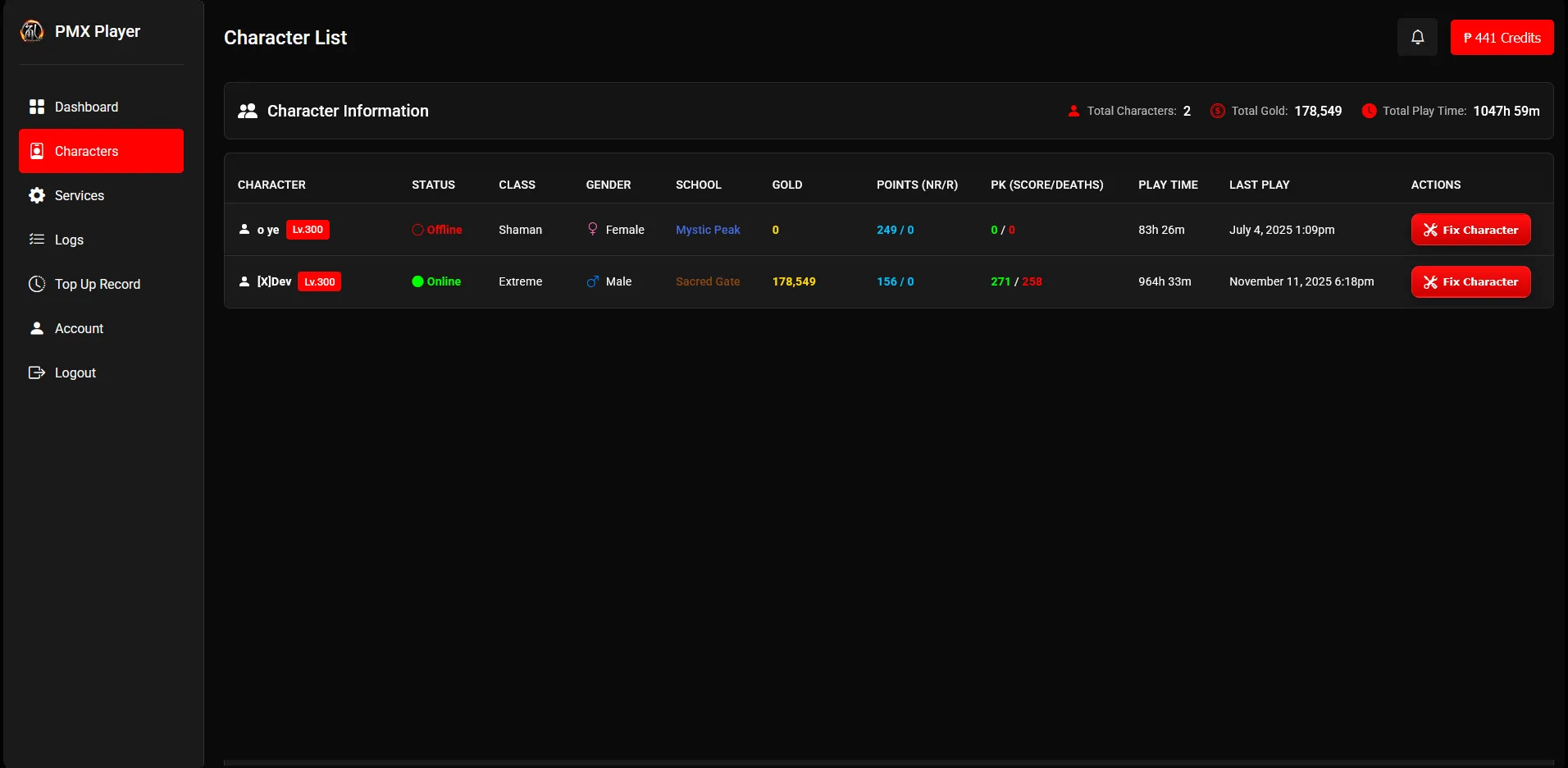
Task: Click the PMX Player logo icon
Action: pyautogui.click(x=32, y=31)
